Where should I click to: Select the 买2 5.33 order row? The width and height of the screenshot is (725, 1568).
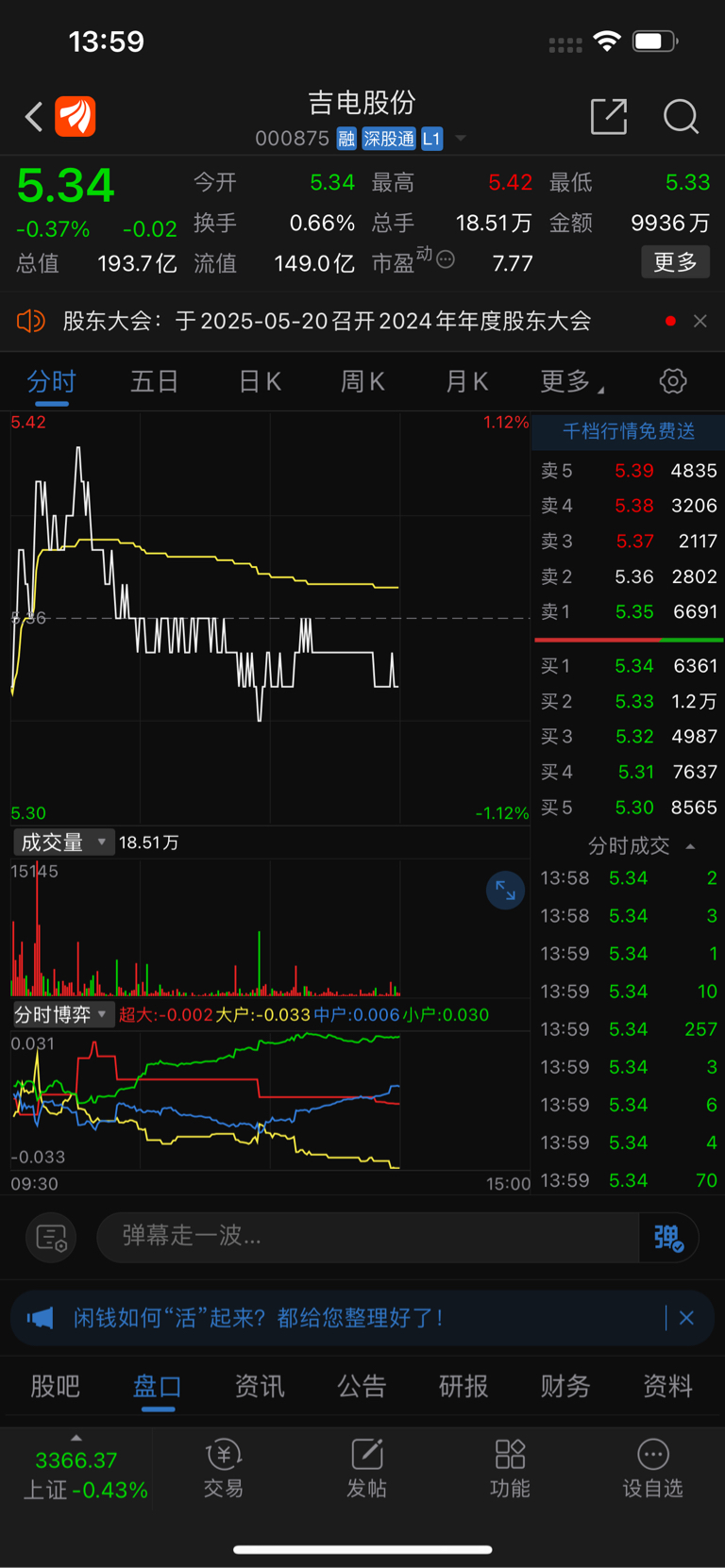click(629, 701)
